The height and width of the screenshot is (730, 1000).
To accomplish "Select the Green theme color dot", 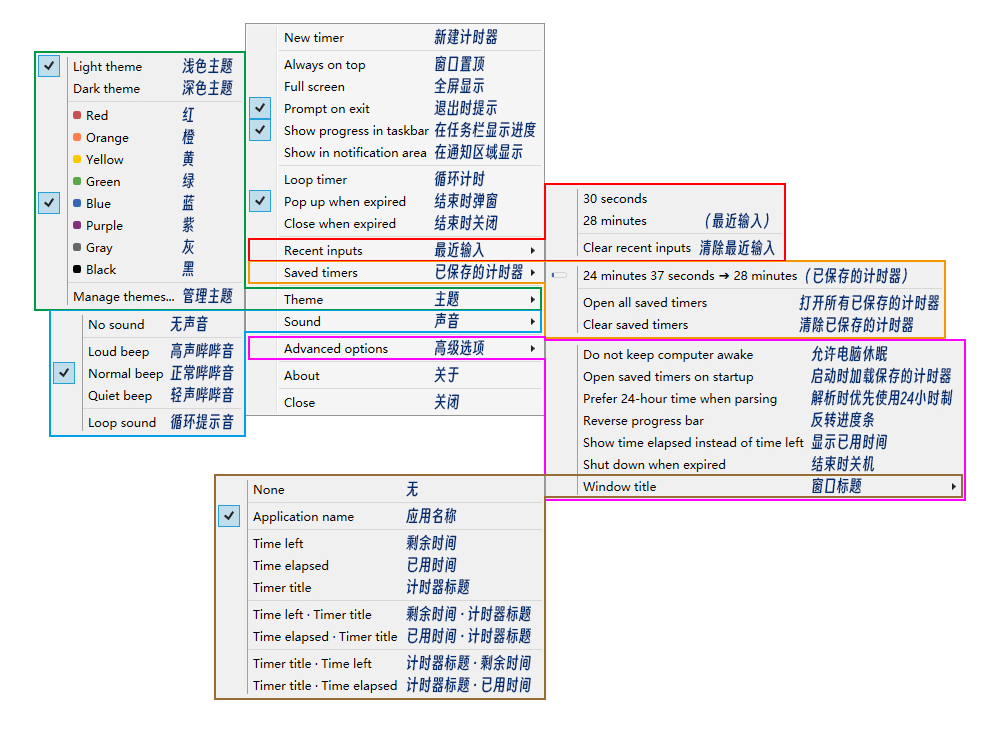I will (x=77, y=181).
